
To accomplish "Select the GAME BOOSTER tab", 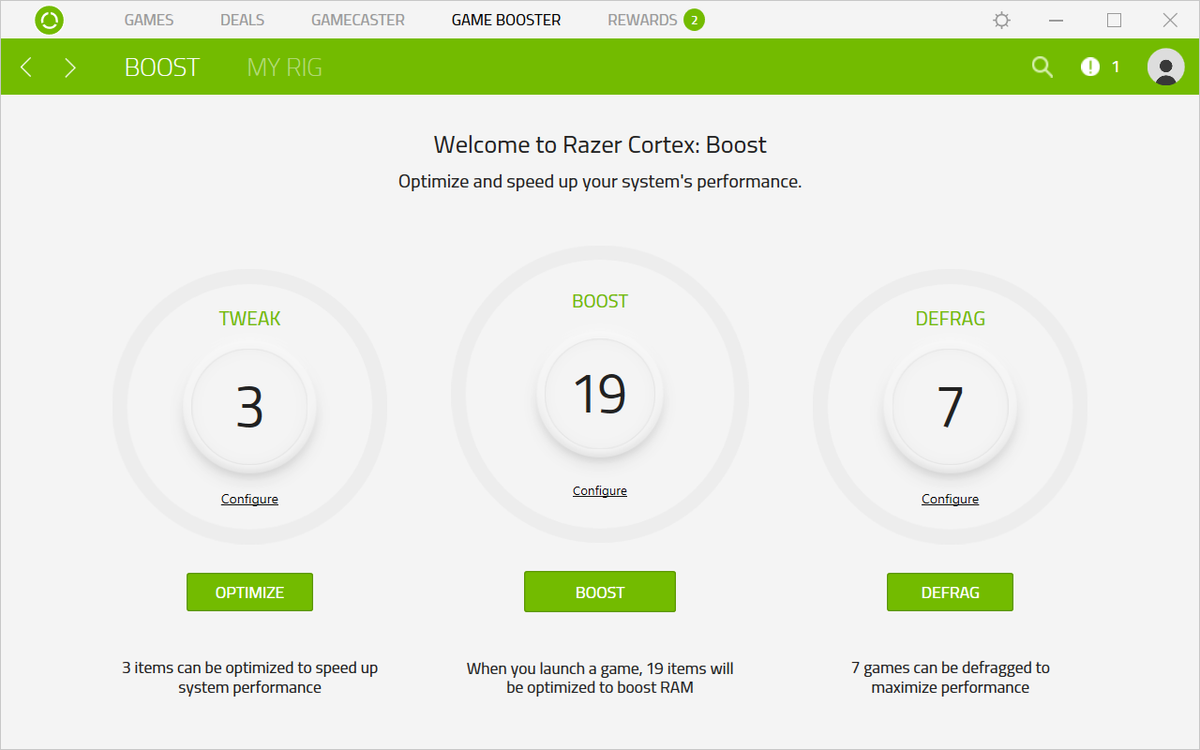I will (506, 20).
